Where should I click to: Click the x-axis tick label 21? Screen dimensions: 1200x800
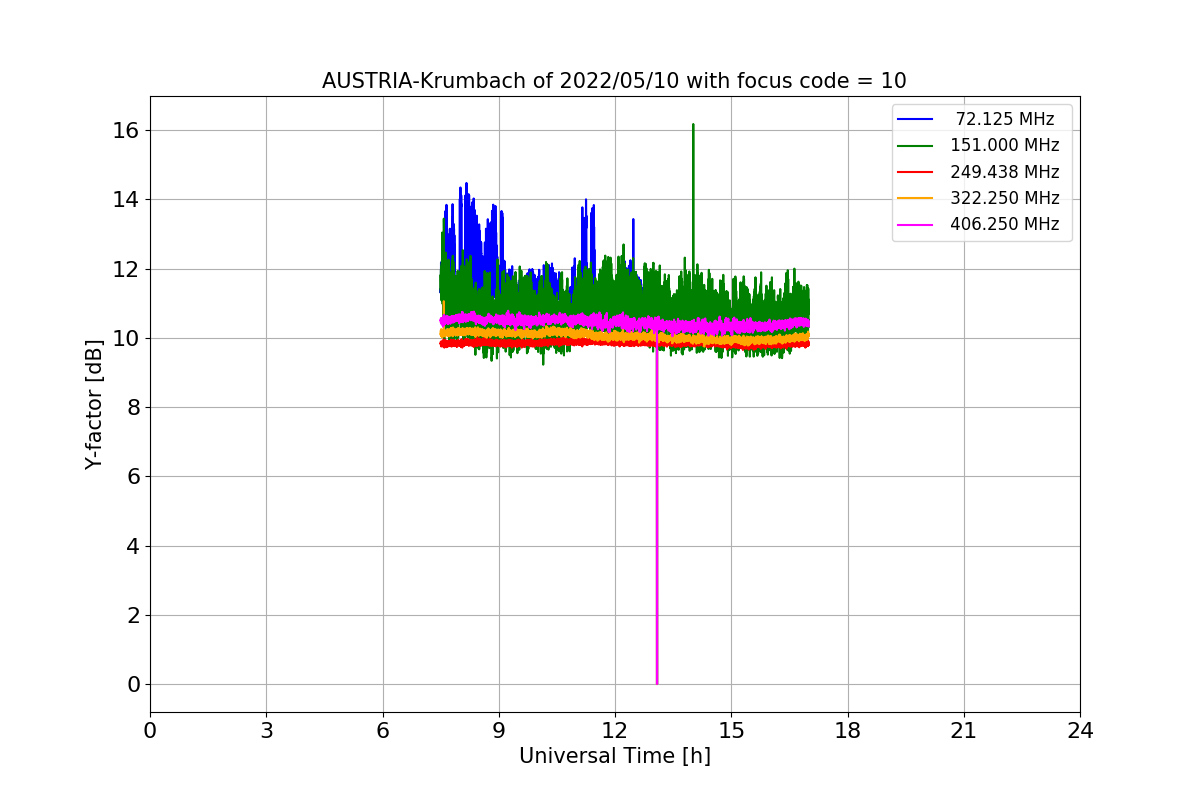click(x=964, y=731)
